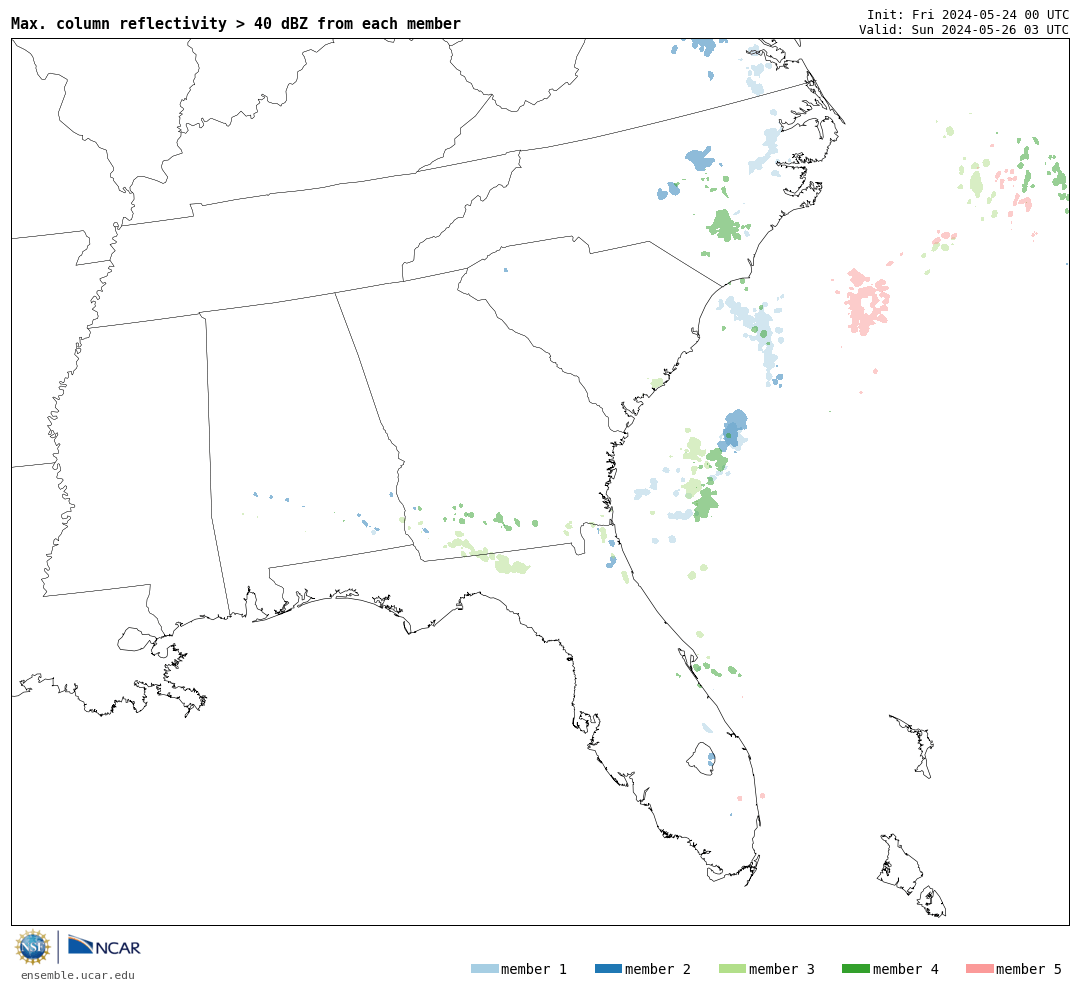The image size is (1080, 988).
Task: Click the large pink member 5 blob offshore
Action: [866, 302]
